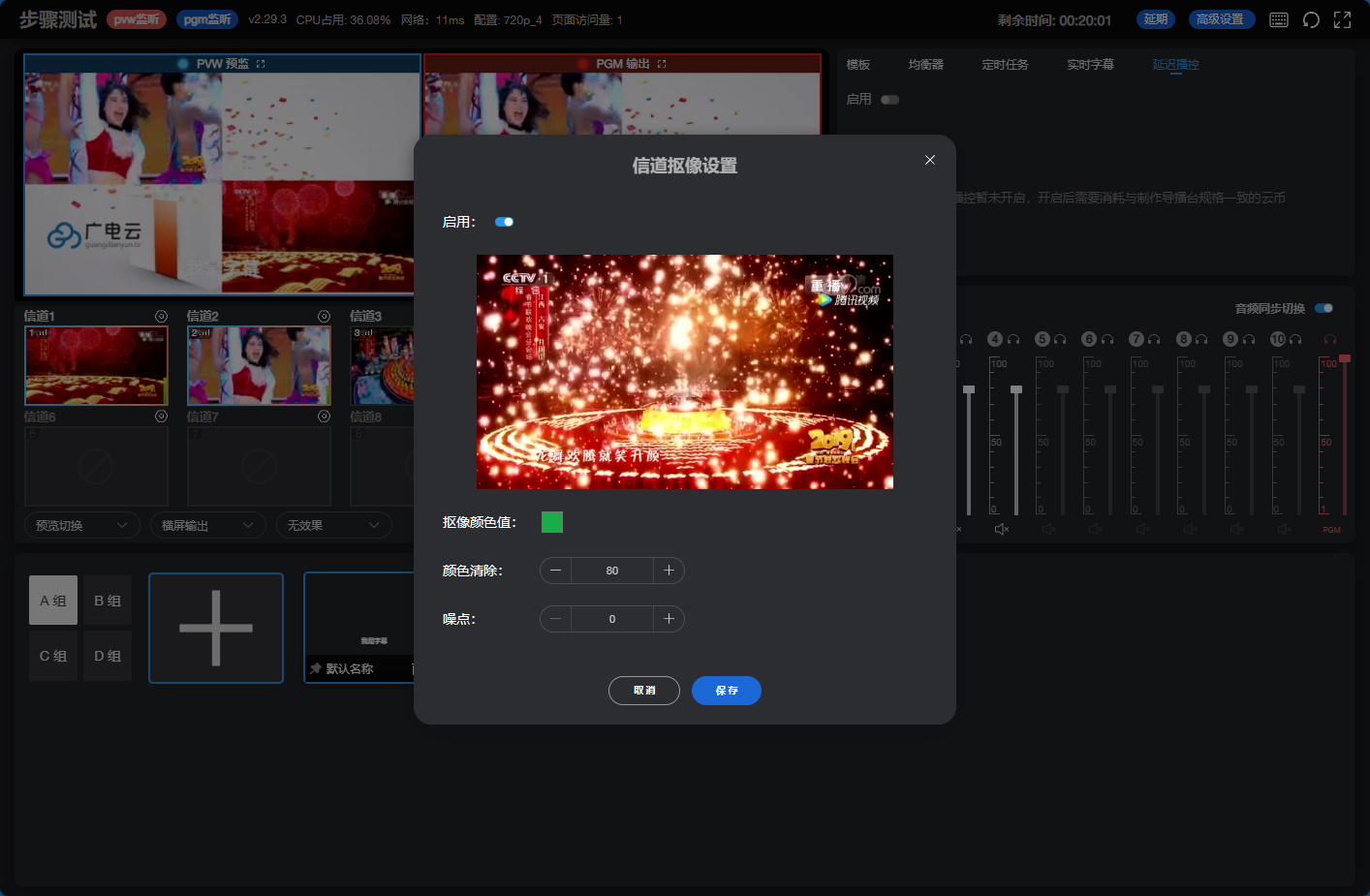The width and height of the screenshot is (1370, 896).
Task: Open 高级设置 advanced settings
Action: click(1221, 19)
